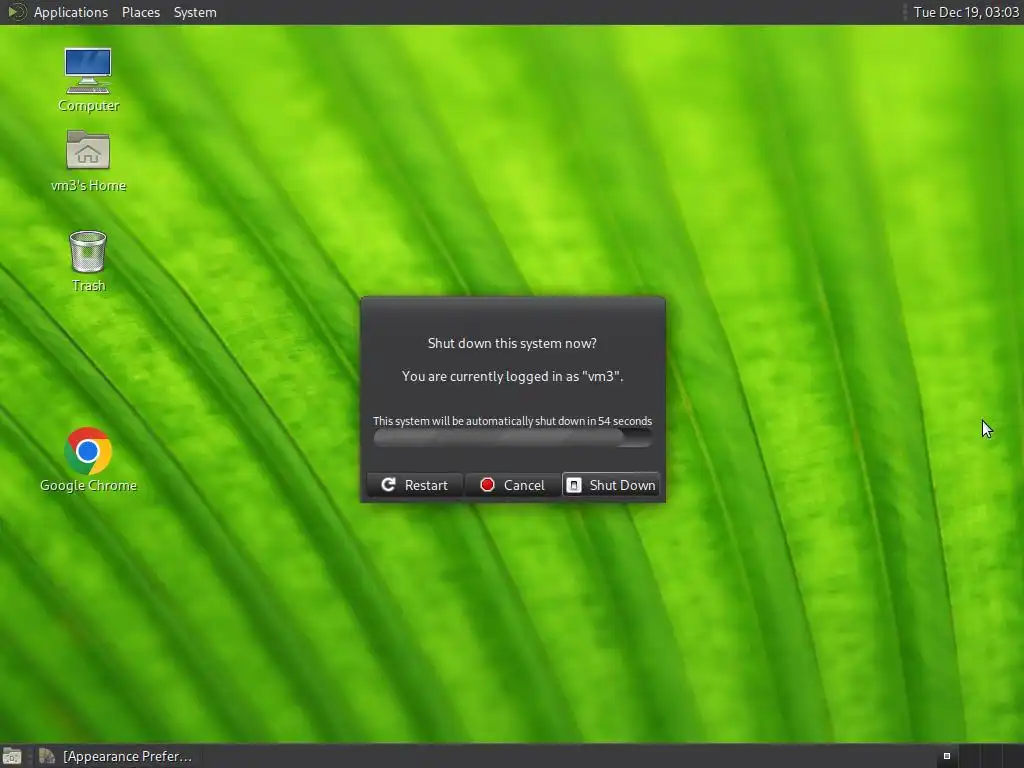Open the Places menu
This screenshot has height=768, width=1024.
[x=140, y=12]
